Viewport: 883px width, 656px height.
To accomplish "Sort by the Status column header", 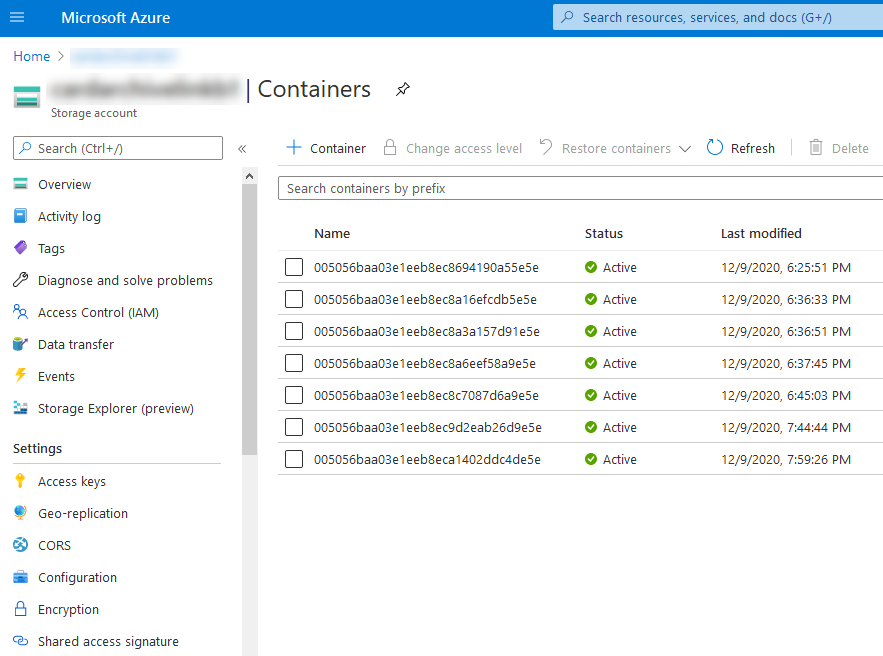I will pyautogui.click(x=604, y=233).
